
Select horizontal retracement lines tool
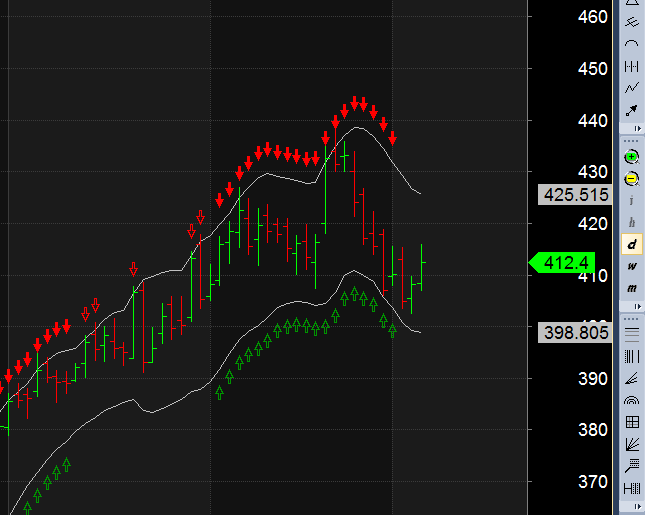click(x=631, y=333)
